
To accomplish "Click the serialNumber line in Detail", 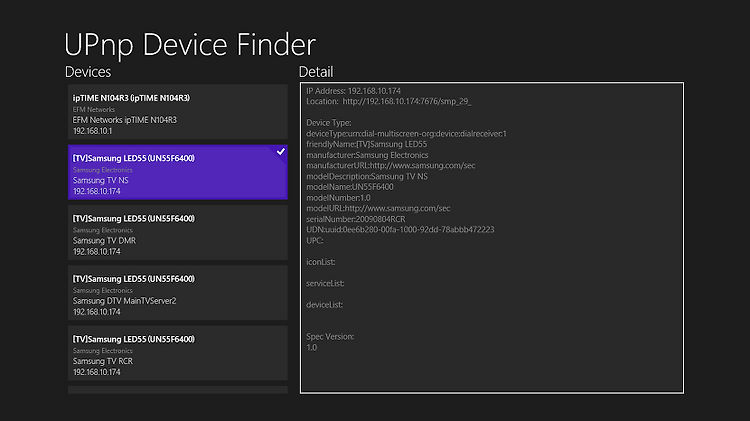I will [x=355, y=219].
